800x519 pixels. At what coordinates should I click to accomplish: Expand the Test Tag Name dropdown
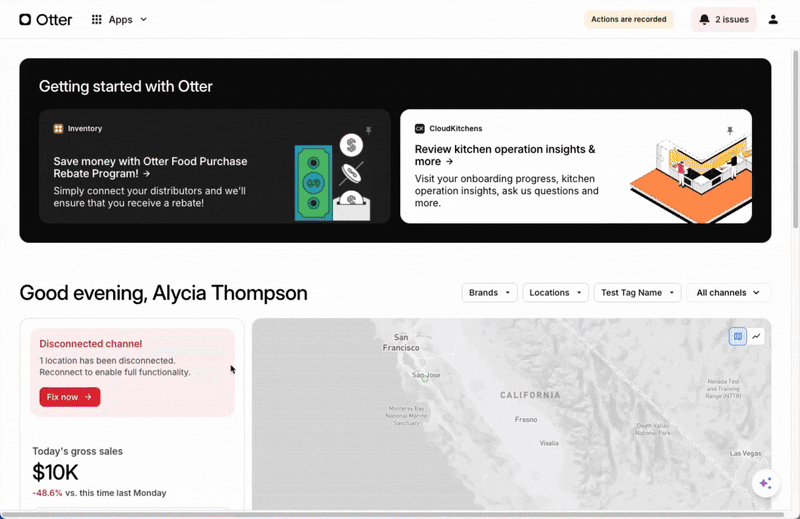coord(637,293)
